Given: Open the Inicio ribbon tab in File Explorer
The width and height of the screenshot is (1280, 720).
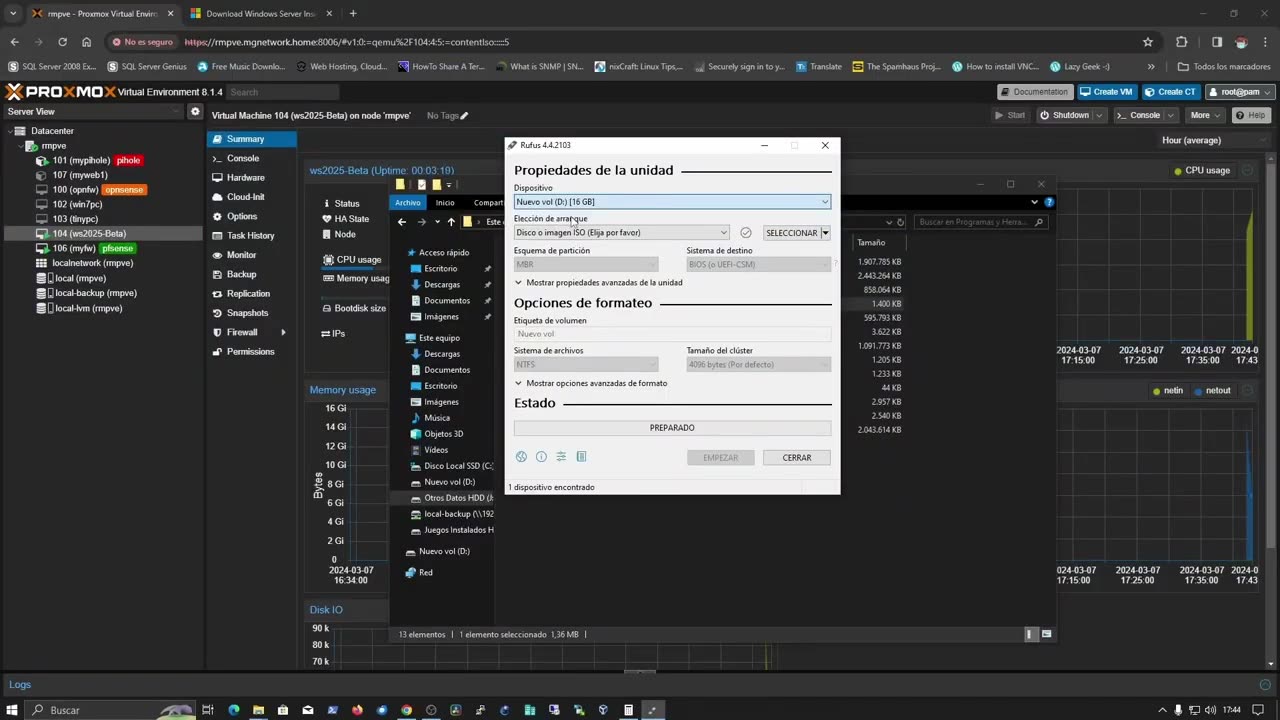Looking at the screenshot, I should (445, 203).
